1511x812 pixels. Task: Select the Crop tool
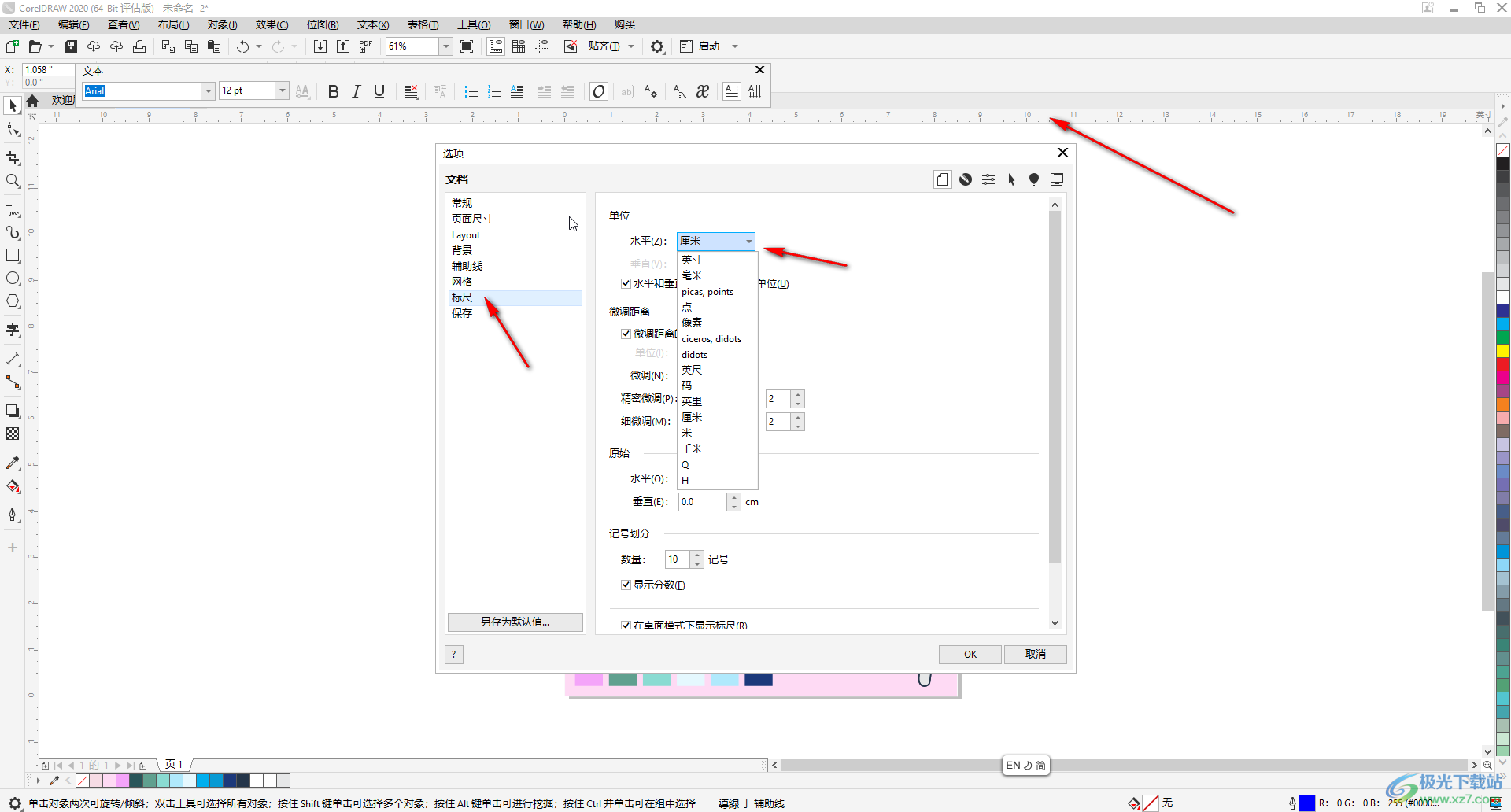[x=13, y=158]
